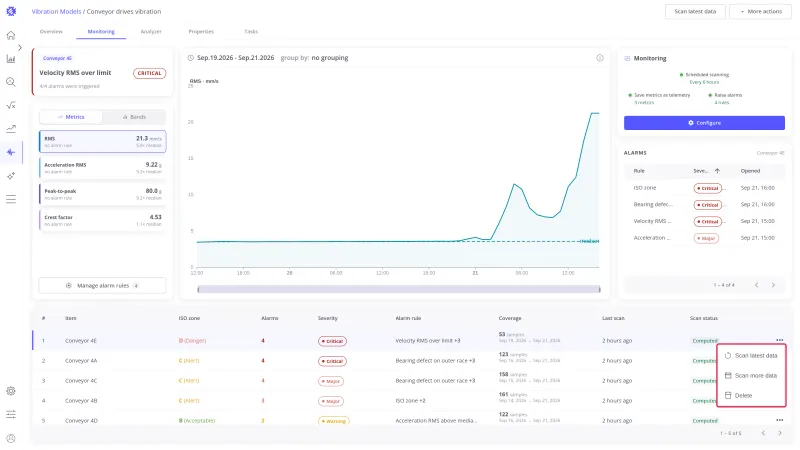Select the Bands toggle

[134, 117]
